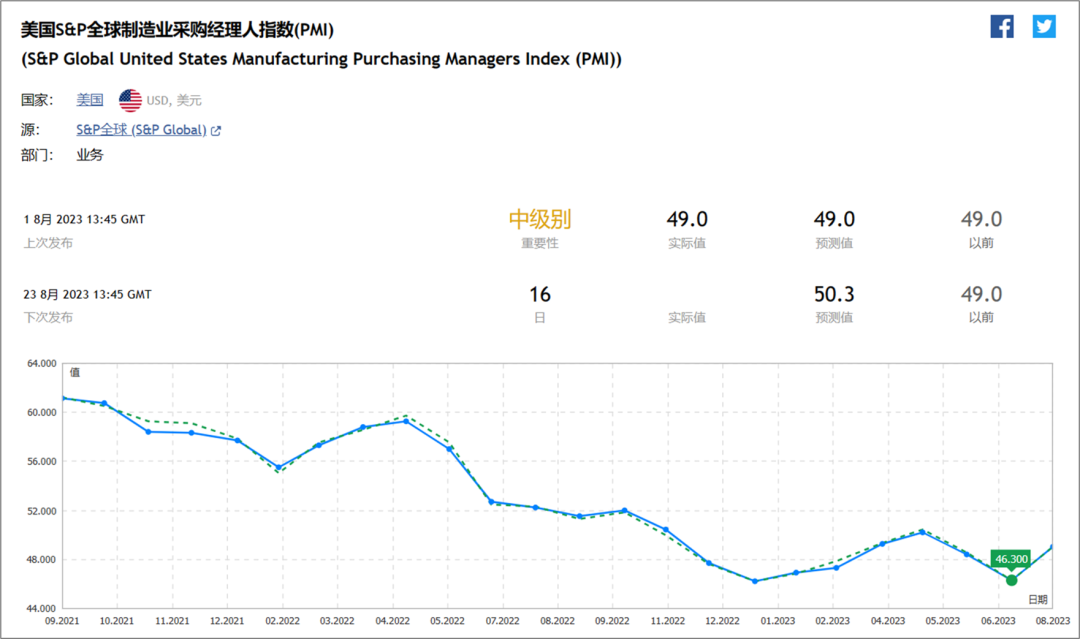Click the 日期 axis caption
The height and width of the screenshot is (639, 1080).
click(x=1038, y=599)
